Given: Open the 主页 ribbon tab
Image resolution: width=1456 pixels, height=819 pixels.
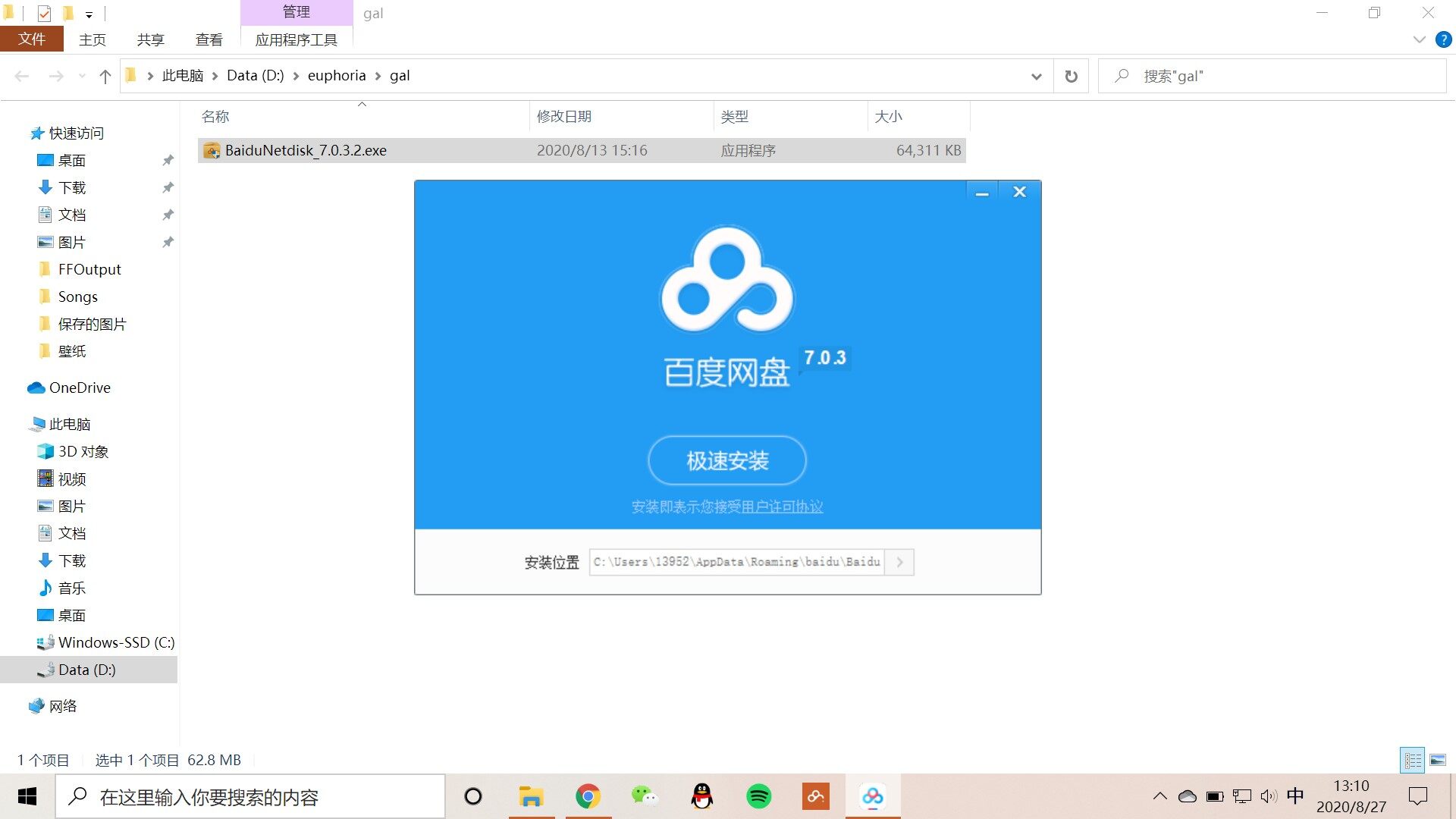Looking at the screenshot, I should (x=93, y=39).
